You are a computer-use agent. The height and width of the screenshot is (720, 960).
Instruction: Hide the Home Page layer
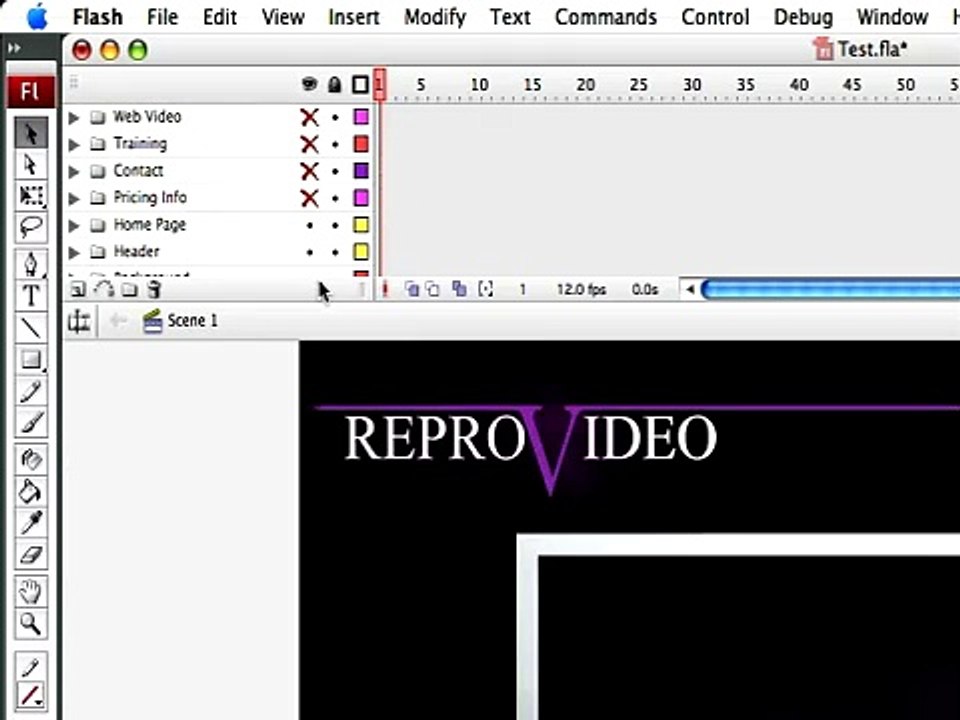(x=310, y=225)
